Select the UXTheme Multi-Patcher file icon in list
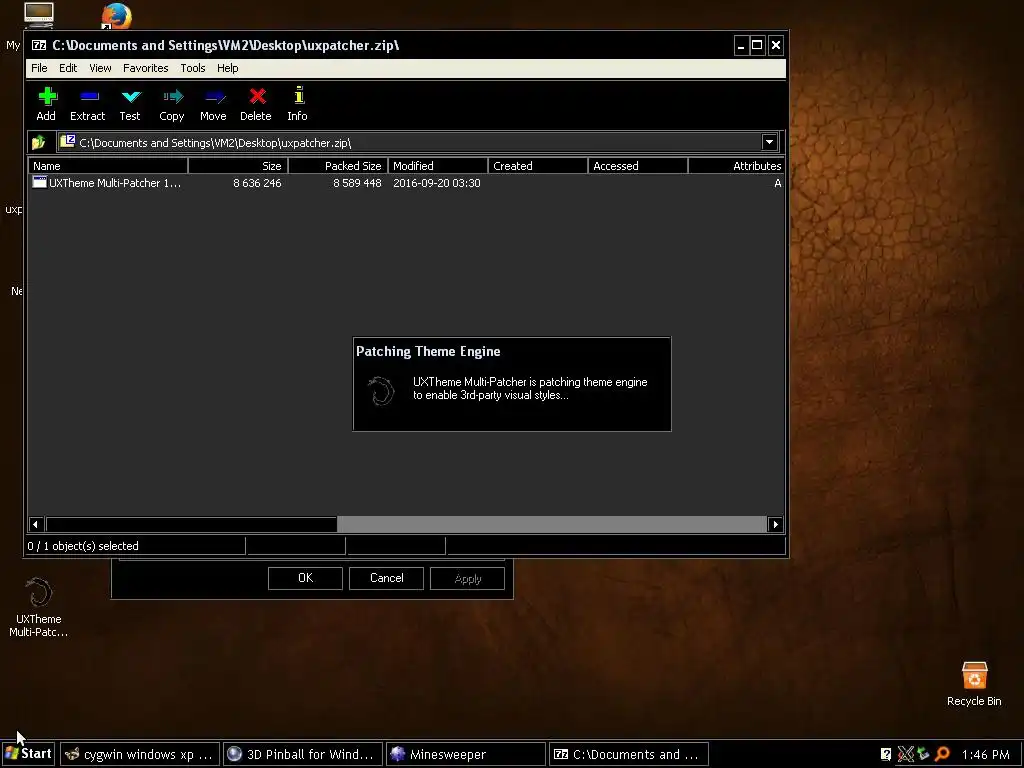Image resolution: width=1024 pixels, height=768 pixels. pos(39,182)
